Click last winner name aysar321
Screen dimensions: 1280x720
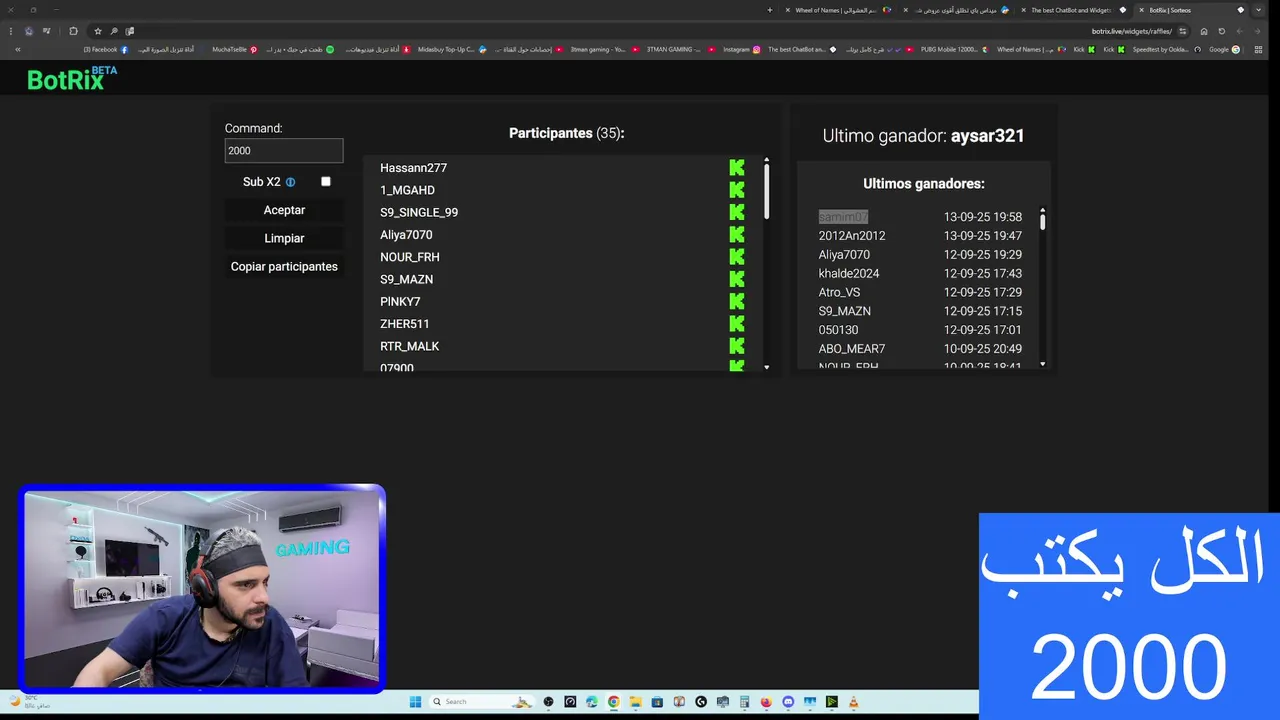[987, 136]
